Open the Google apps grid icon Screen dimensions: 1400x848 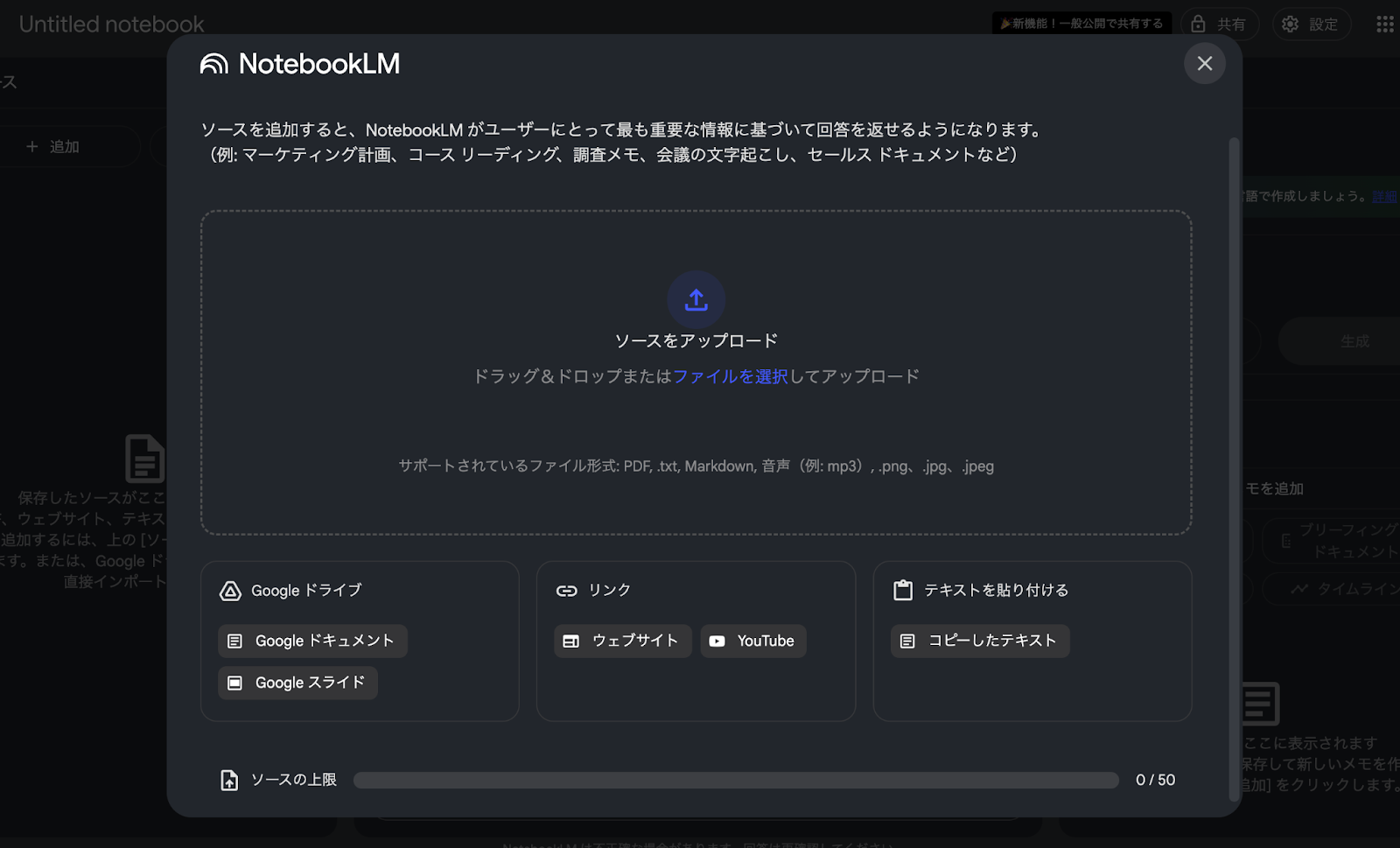[1384, 25]
